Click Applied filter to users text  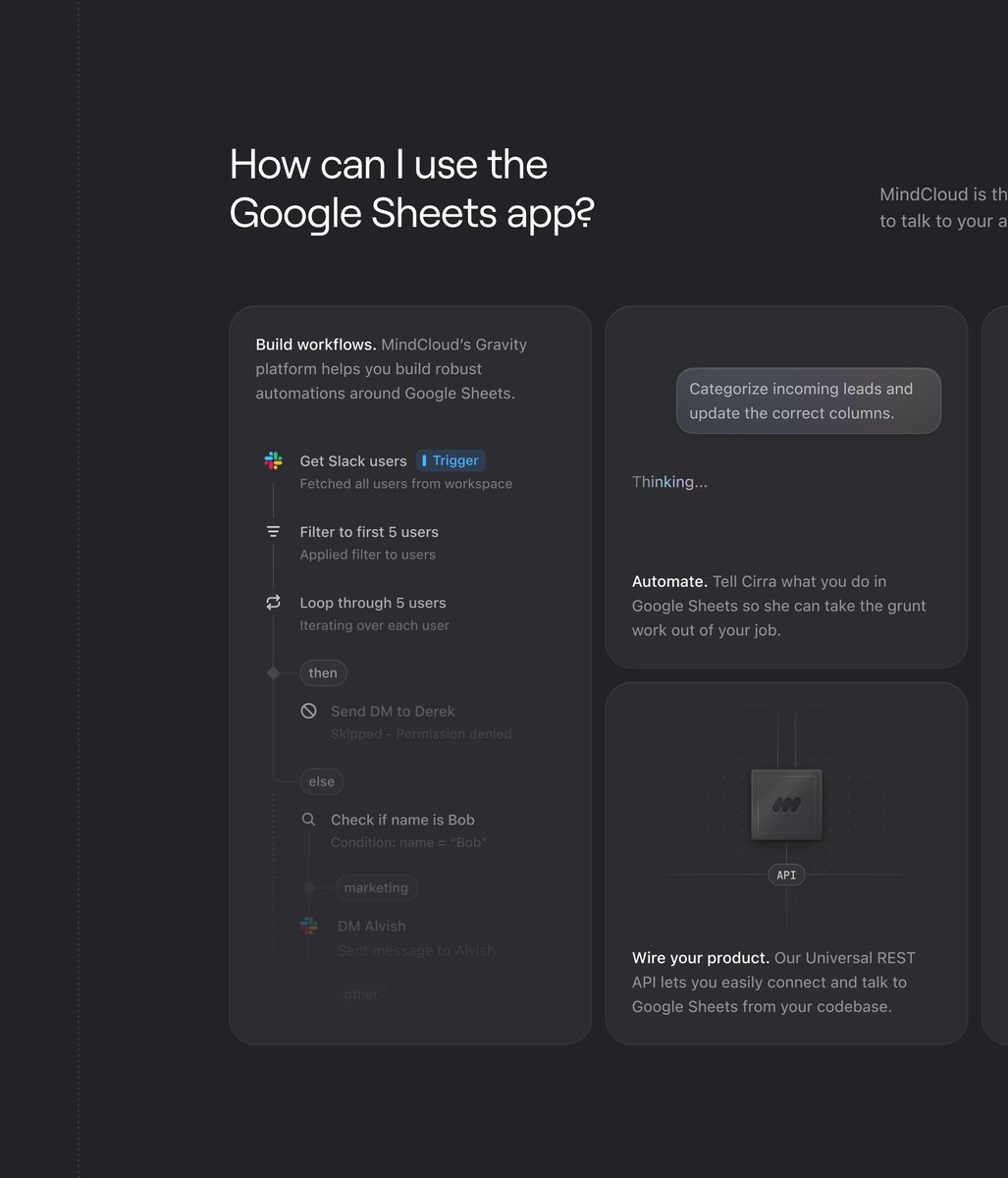click(x=368, y=554)
